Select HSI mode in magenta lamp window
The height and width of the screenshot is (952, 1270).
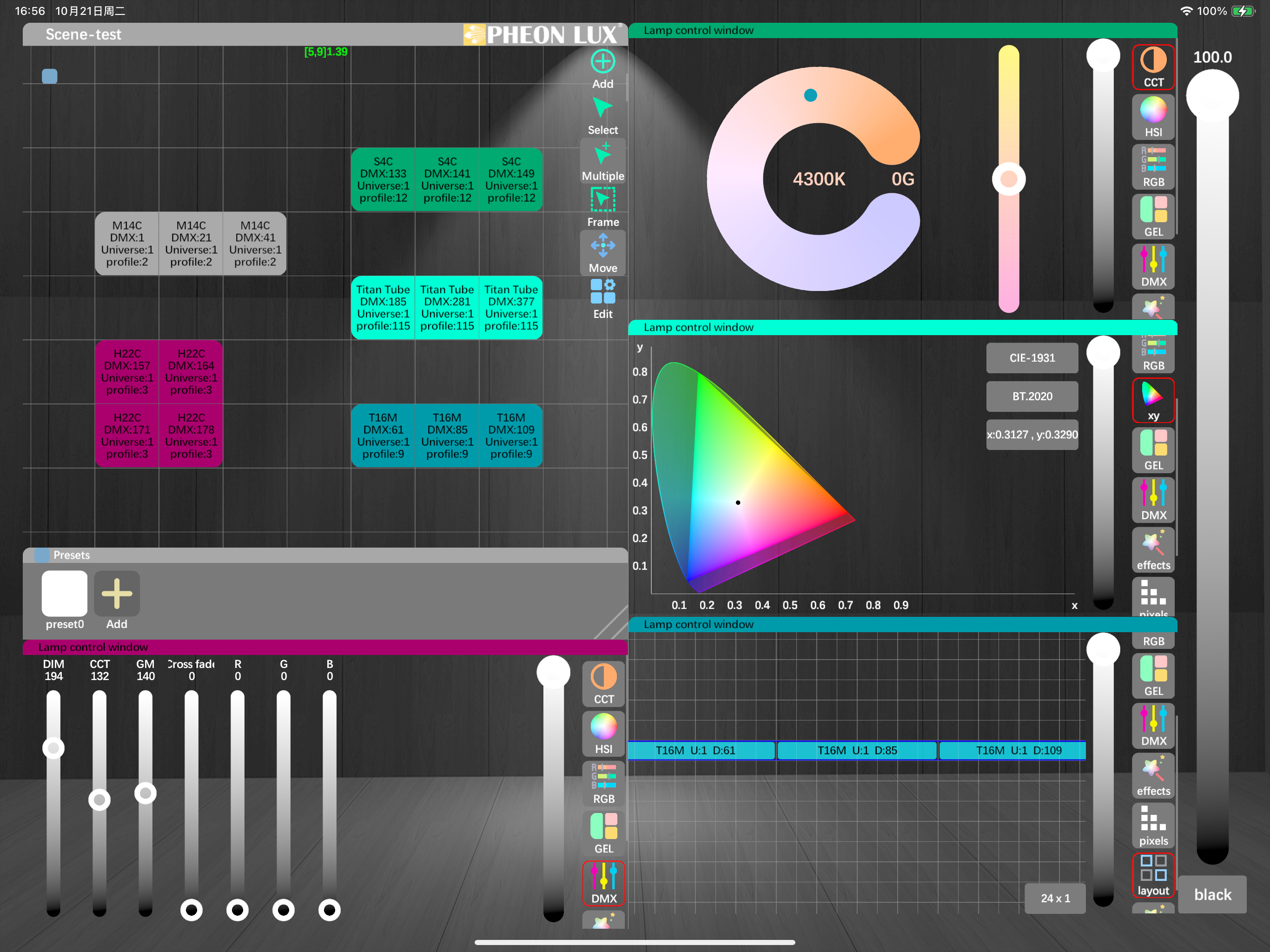tap(603, 734)
